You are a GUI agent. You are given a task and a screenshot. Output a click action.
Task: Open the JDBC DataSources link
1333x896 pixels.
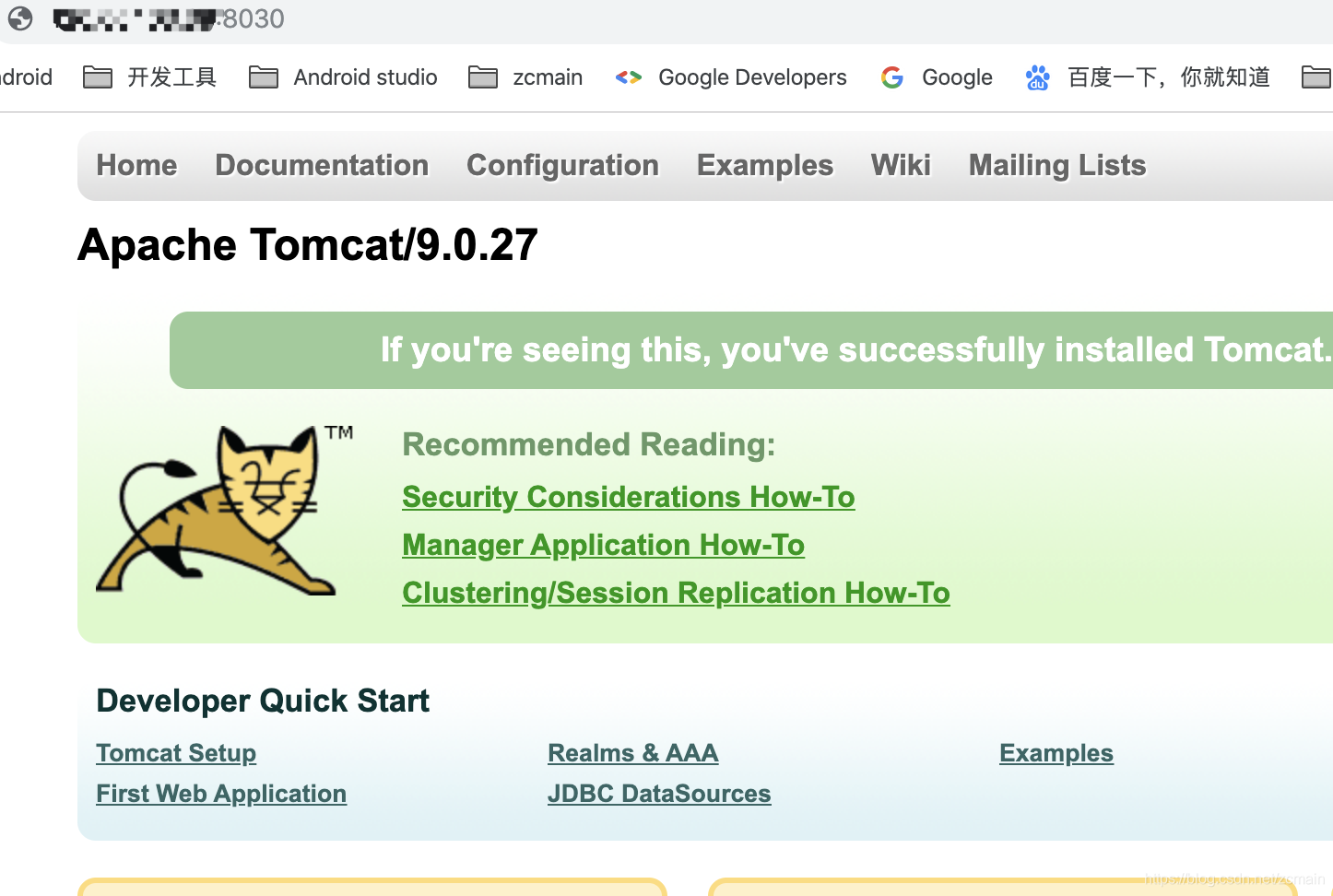(659, 794)
